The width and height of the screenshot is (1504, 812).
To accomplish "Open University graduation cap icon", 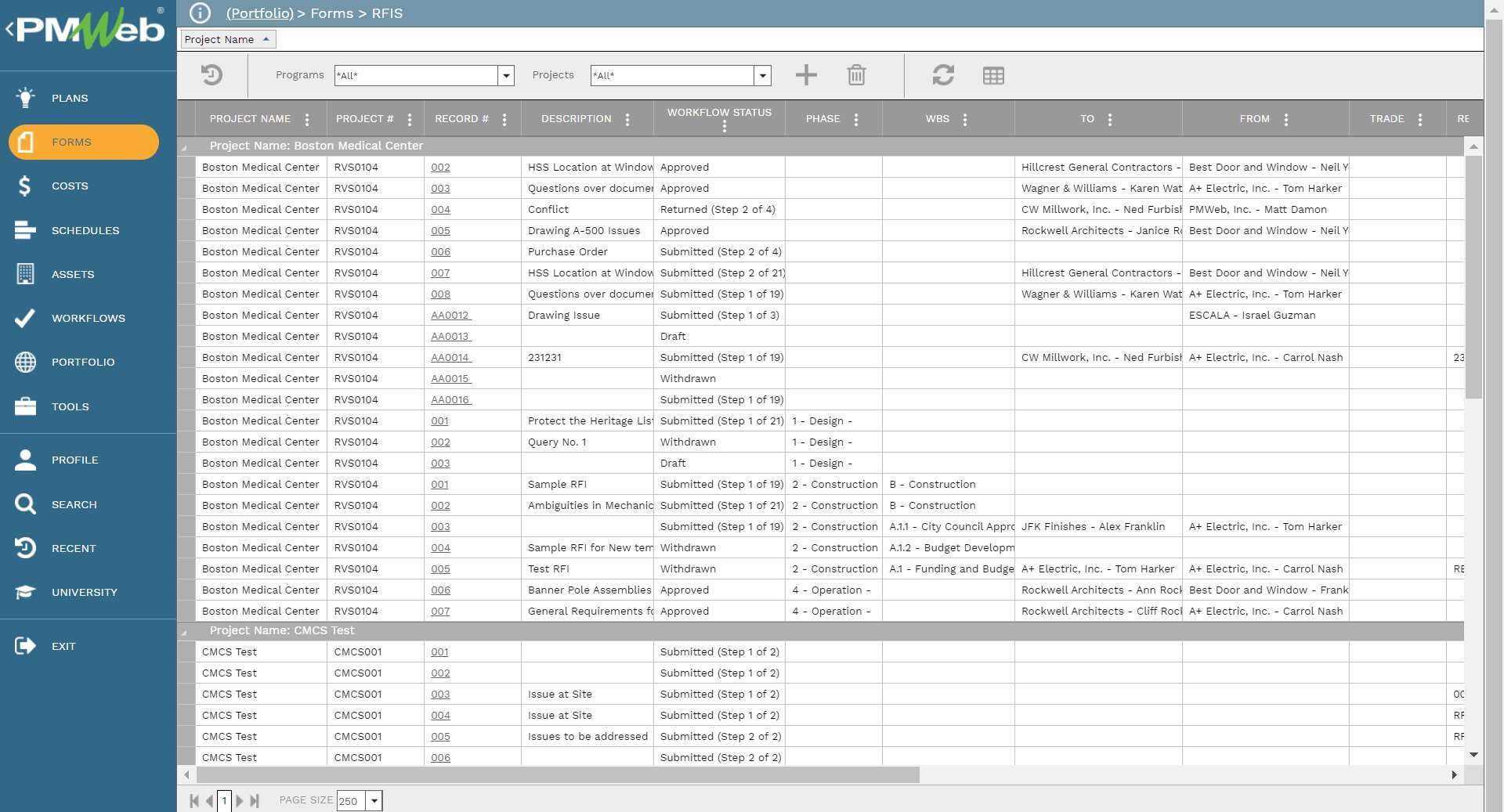I will point(25,592).
